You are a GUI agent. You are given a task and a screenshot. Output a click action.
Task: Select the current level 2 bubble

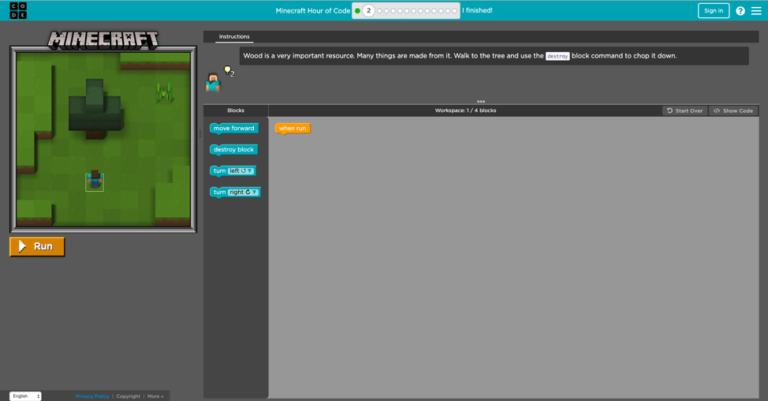pos(368,10)
